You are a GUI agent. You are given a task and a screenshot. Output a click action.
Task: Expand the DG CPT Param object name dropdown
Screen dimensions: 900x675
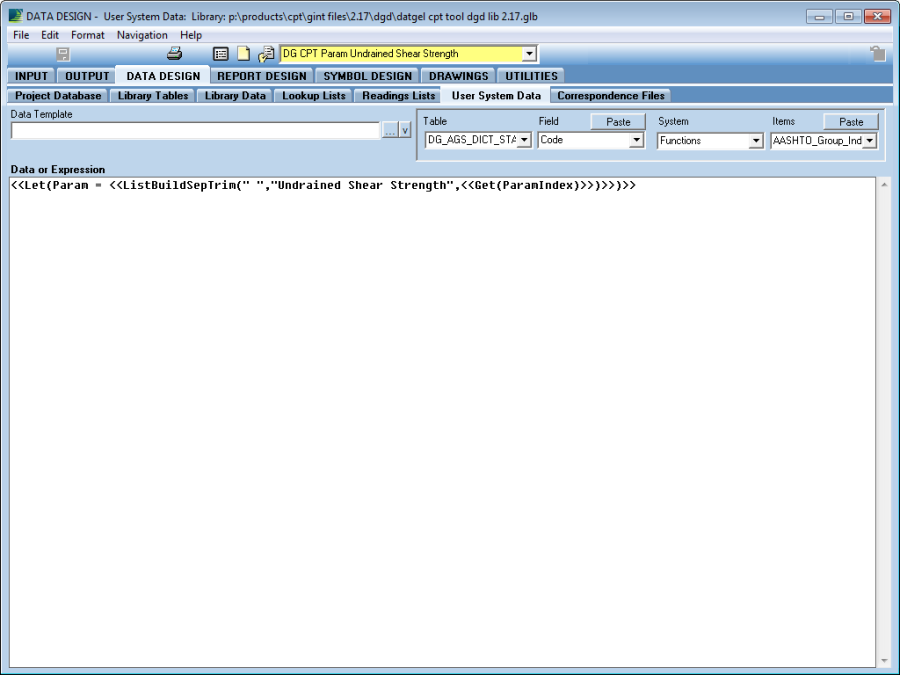[529, 54]
